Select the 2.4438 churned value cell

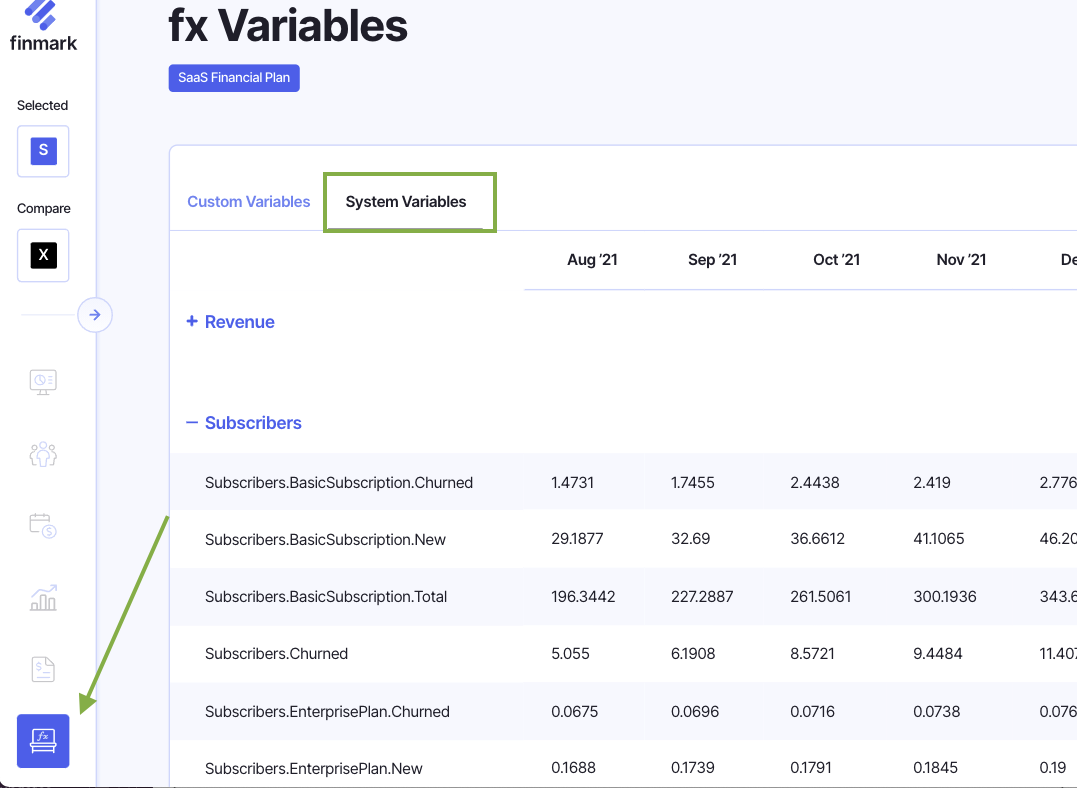click(814, 482)
